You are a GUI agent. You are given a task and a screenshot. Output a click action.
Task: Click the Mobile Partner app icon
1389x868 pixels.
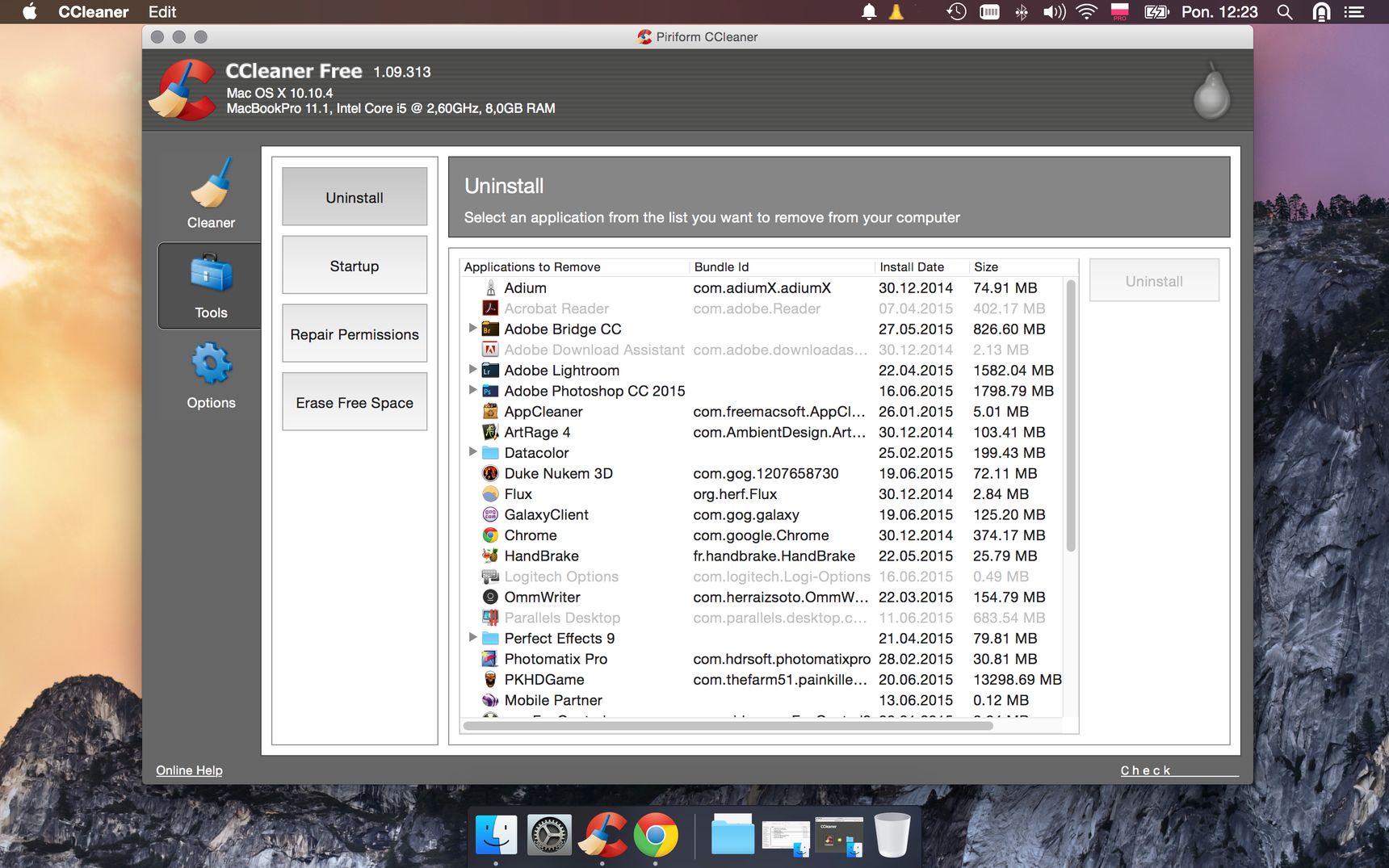pos(490,700)
